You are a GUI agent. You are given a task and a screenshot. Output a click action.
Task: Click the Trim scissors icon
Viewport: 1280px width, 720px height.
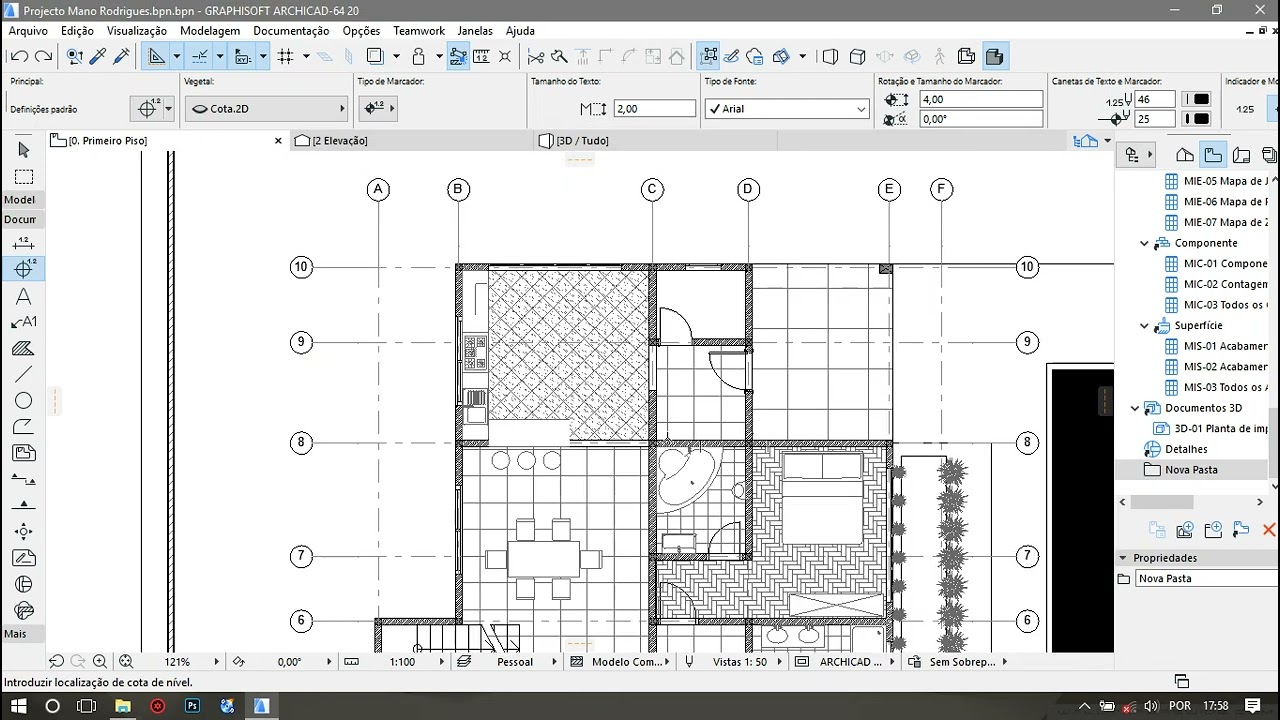(536, 57)
